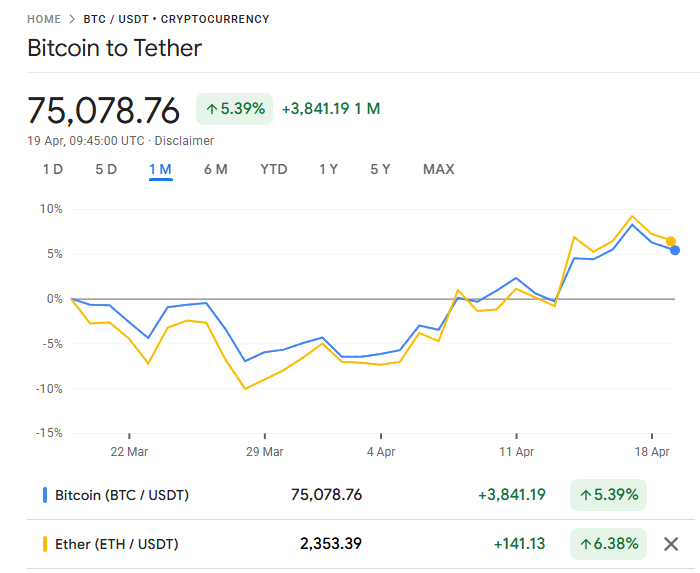700x573 pixels.
Task: Open the Disclaimer link
Action: (184, 141)
